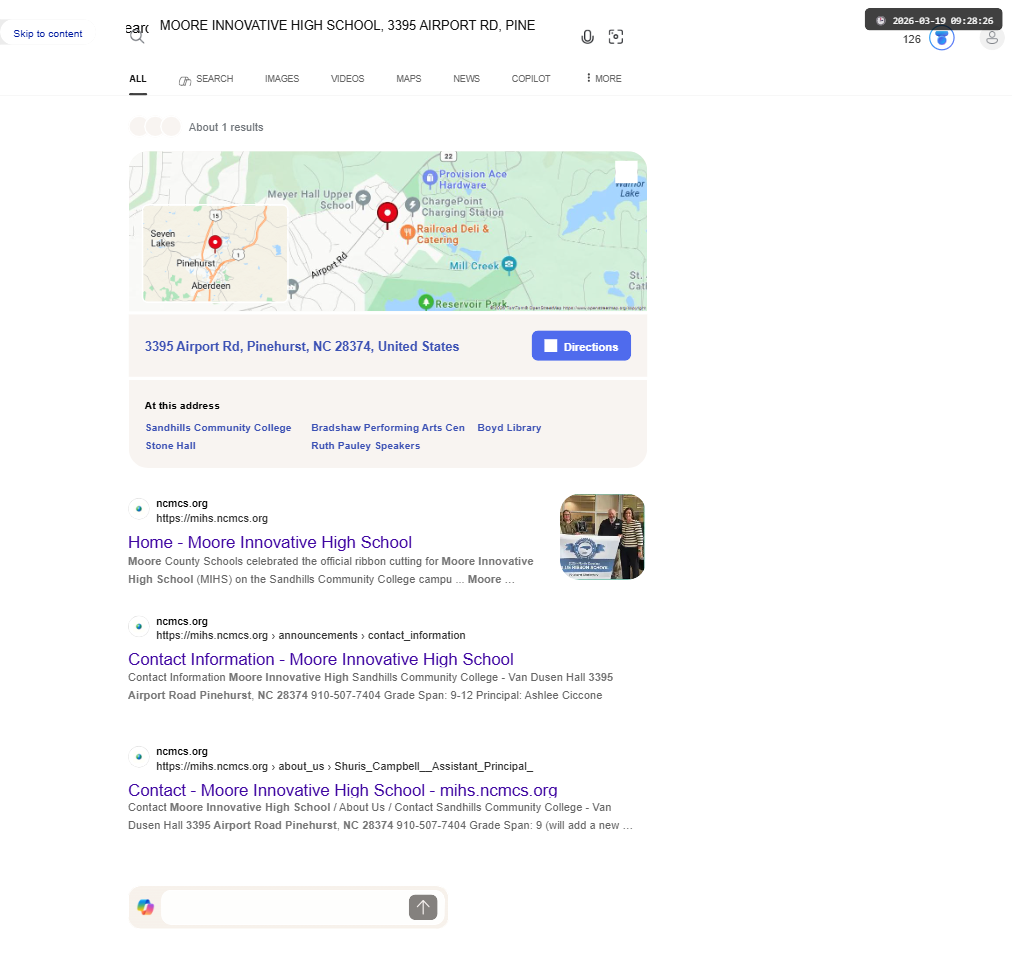The height and width of the screenshot is (968, 1012).
Task: Click the Directions button
Action: click(x=581, y=346)
